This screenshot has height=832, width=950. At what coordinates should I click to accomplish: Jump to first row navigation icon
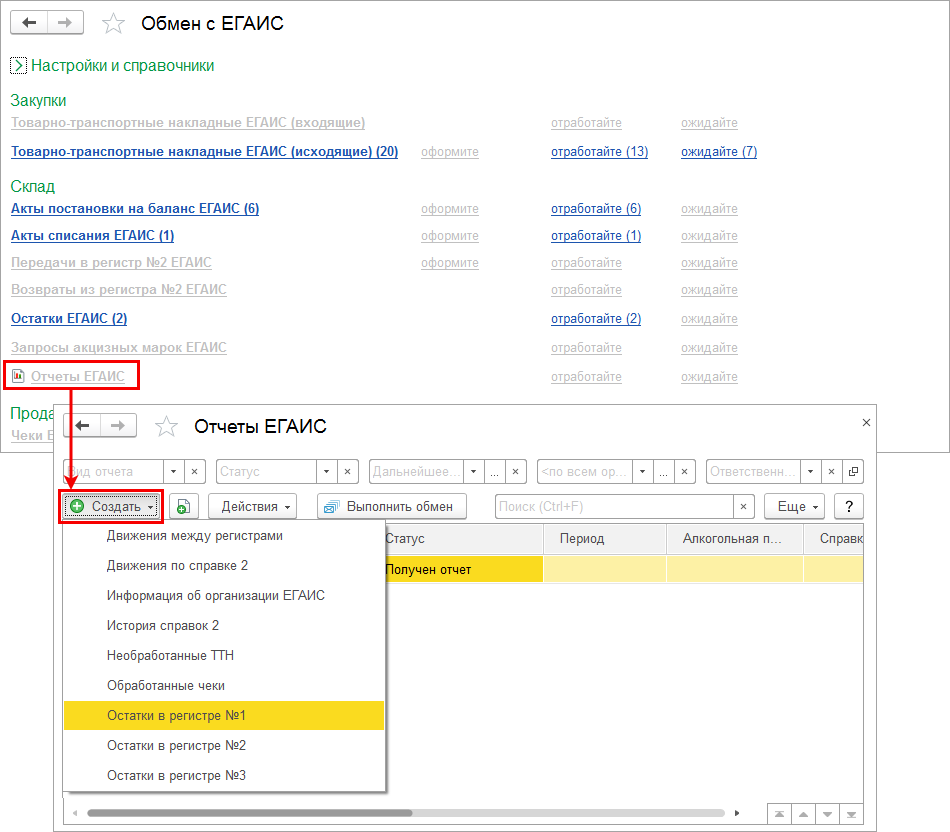779,814
